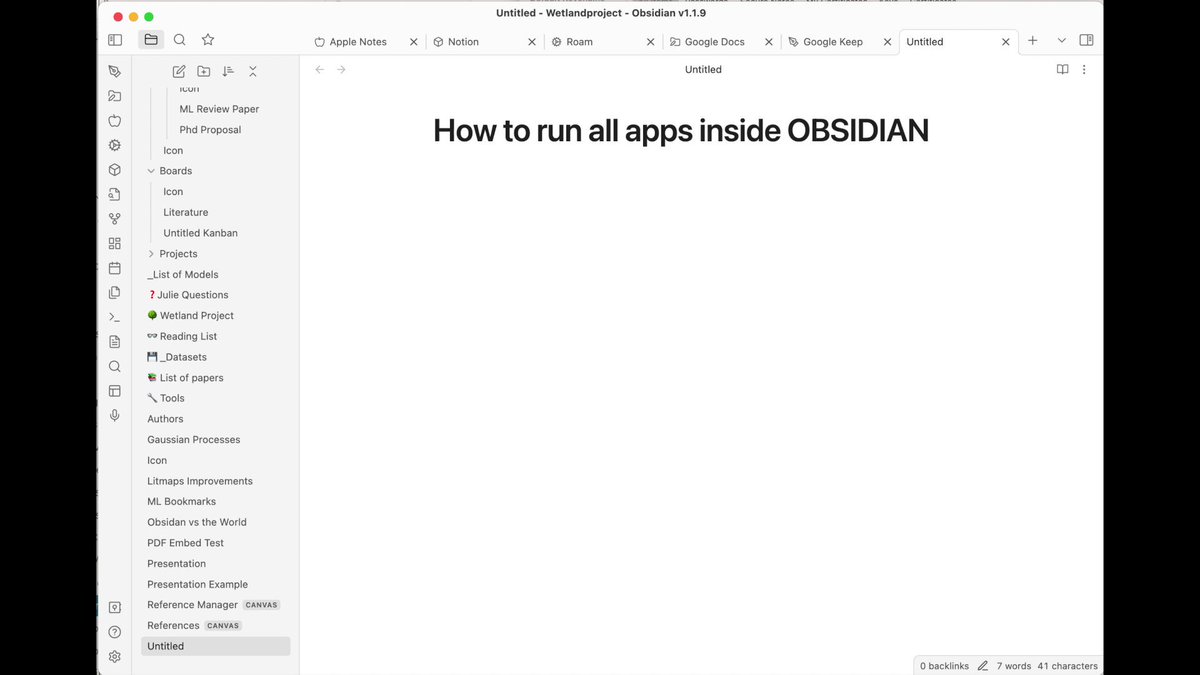Click the magnifier icon in left ribbon
Screen dimensions: 1200x675
[x=115, y=366]
